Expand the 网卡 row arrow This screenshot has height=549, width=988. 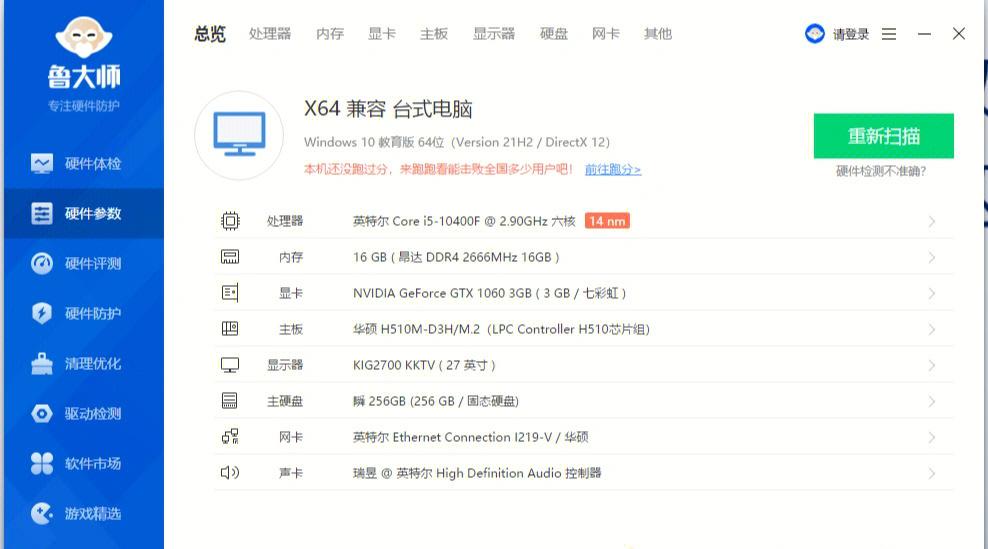pyautogui.click(x=932, y=437)
